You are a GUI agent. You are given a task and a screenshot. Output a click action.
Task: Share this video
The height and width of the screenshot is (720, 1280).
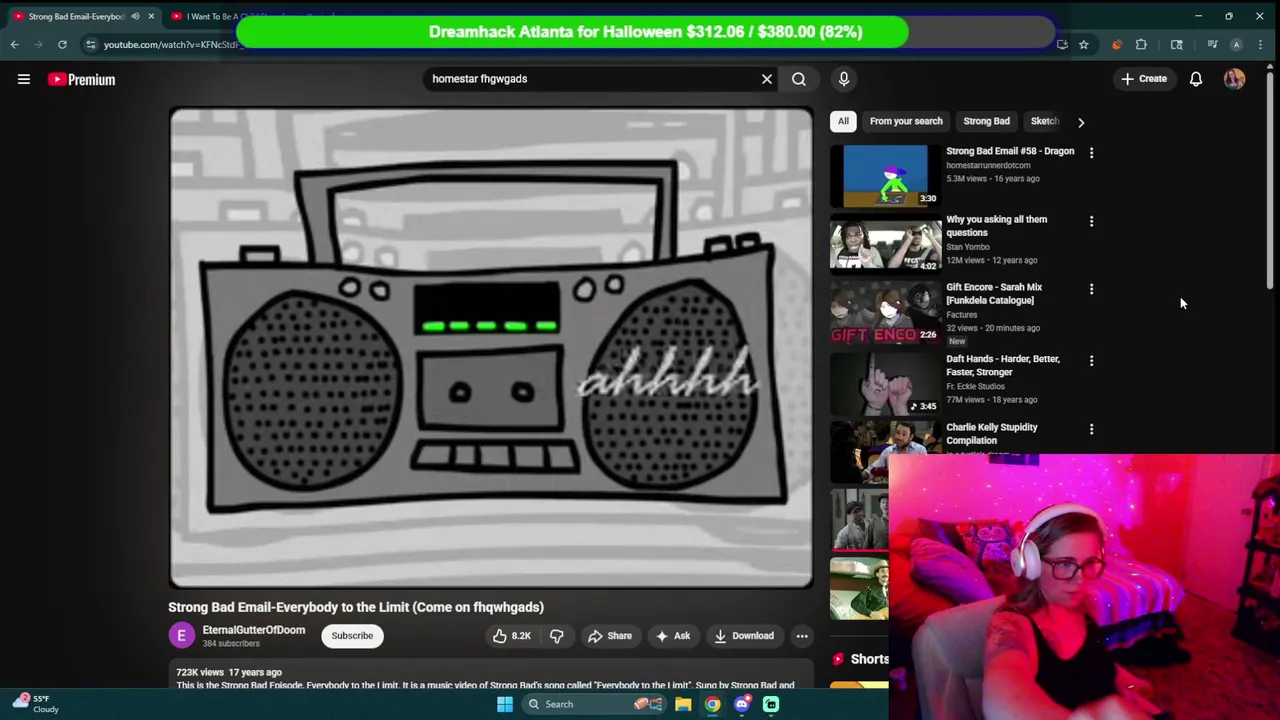pos(610,636)
